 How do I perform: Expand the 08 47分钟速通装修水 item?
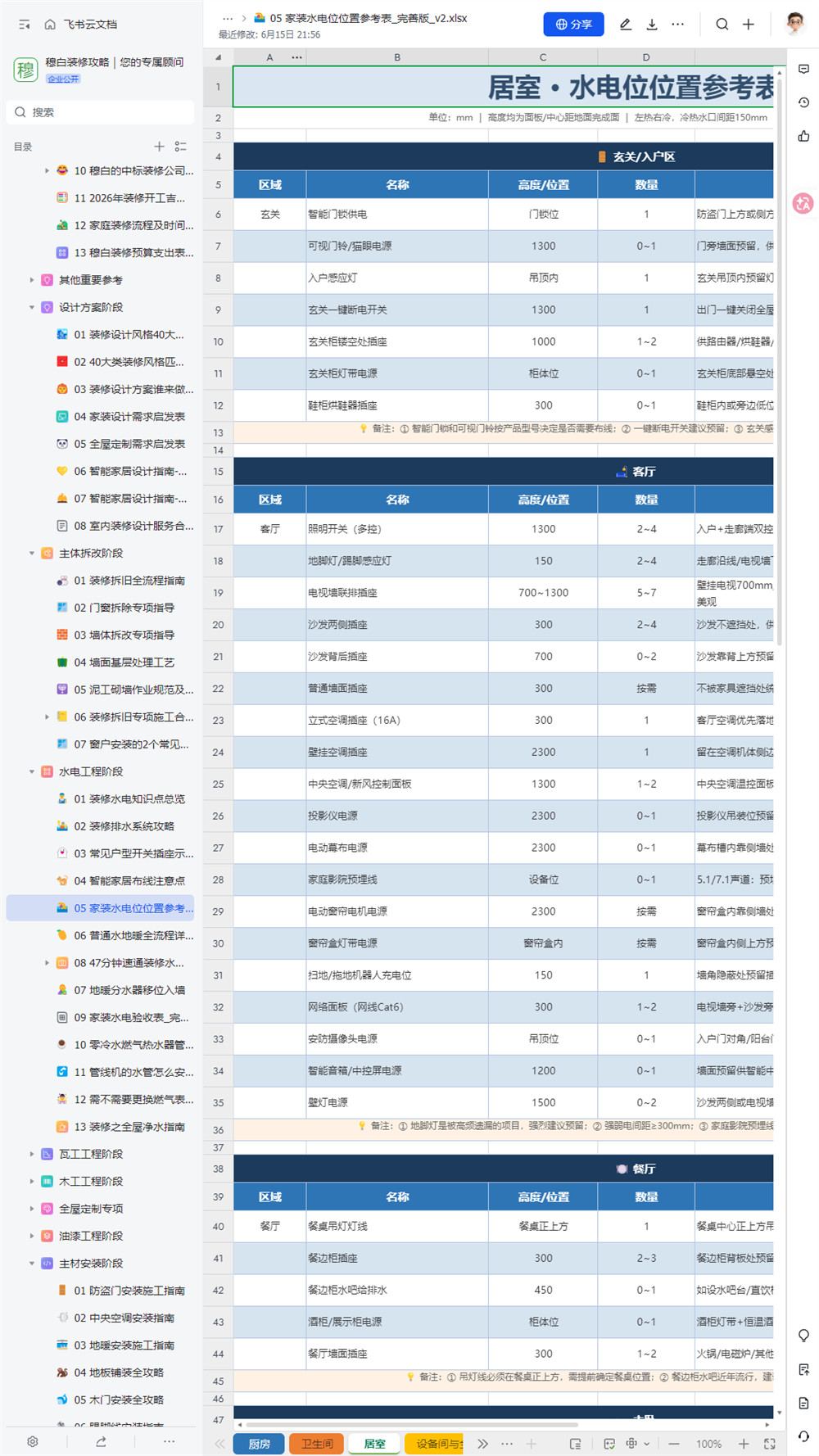(47, 962)
